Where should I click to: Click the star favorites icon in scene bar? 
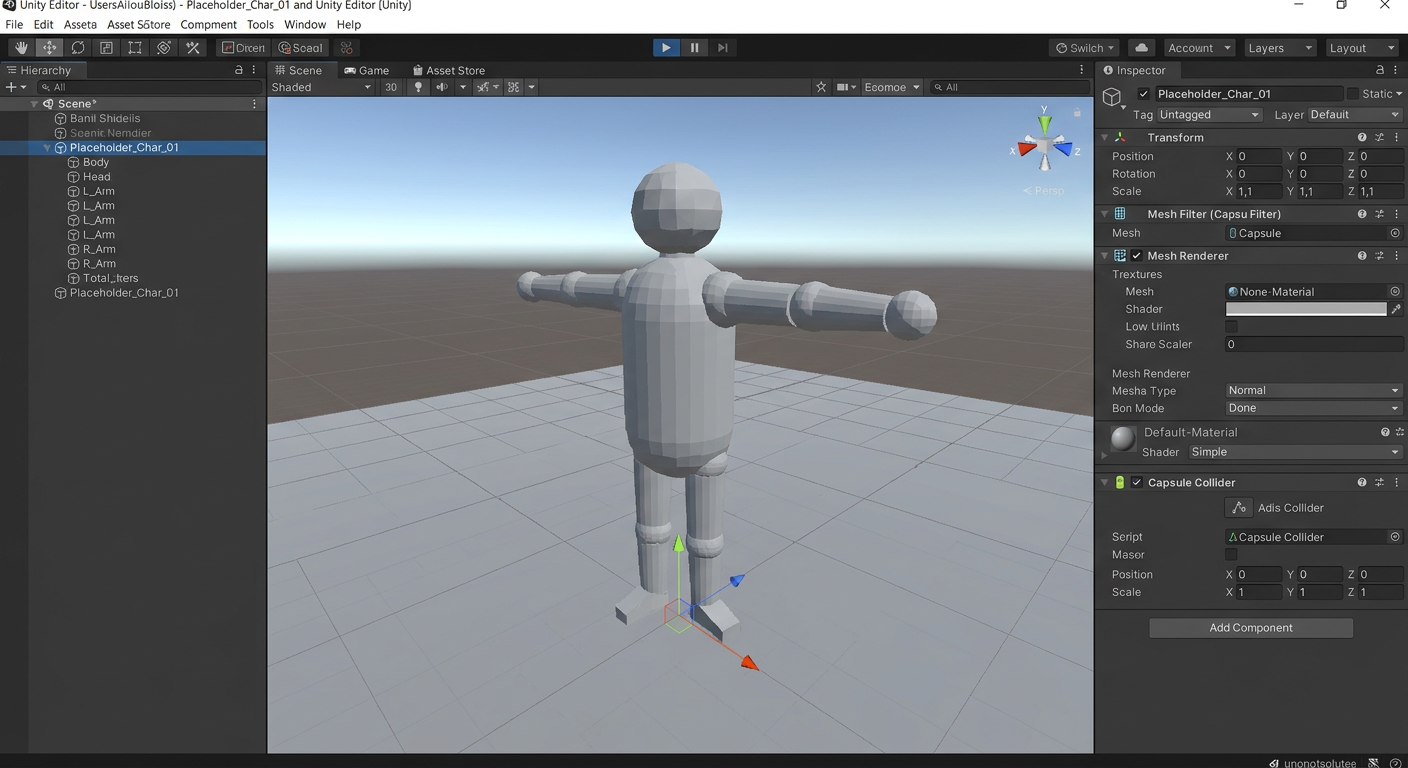pyautogui.click(x=821, y=87)
